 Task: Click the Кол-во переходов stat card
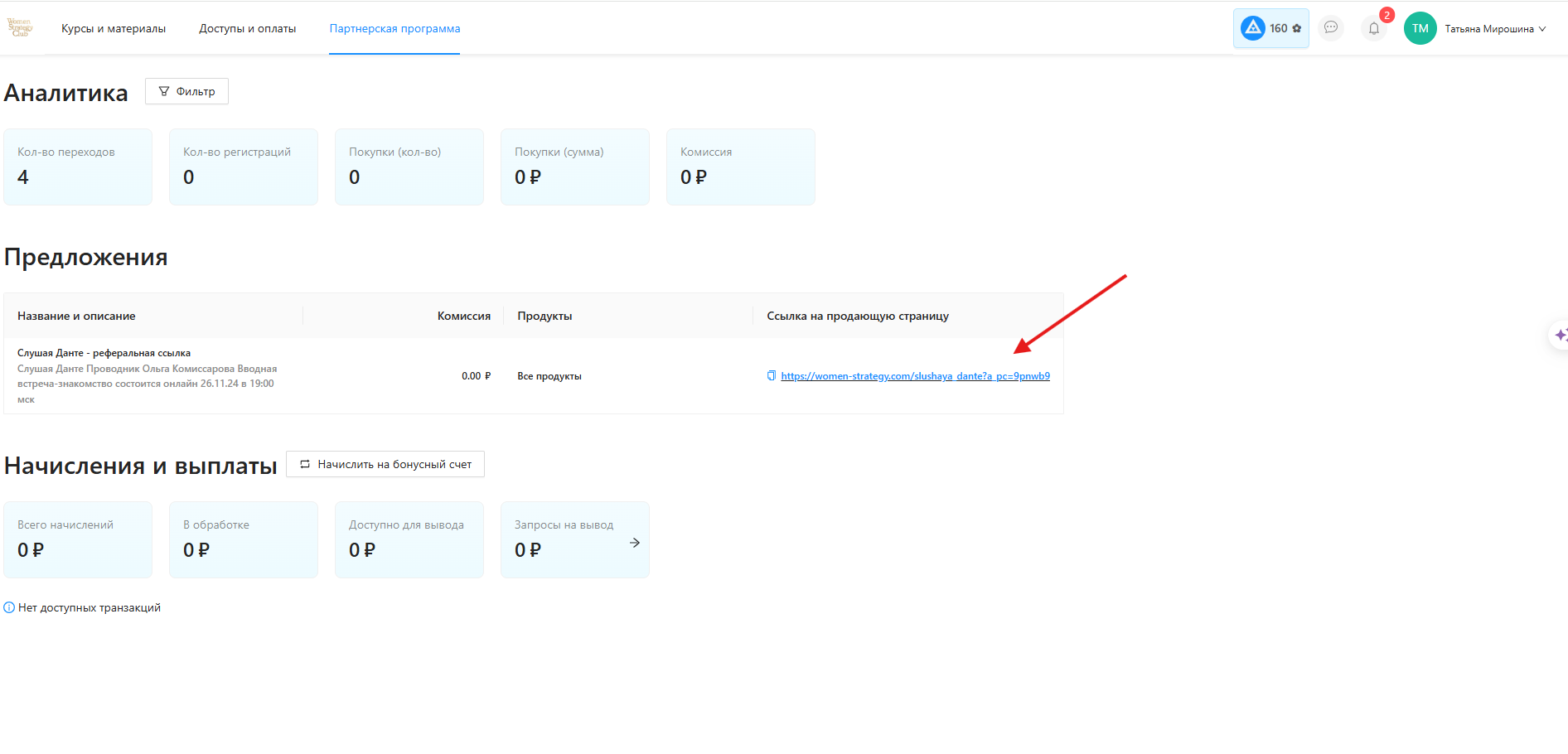[78, 167]
